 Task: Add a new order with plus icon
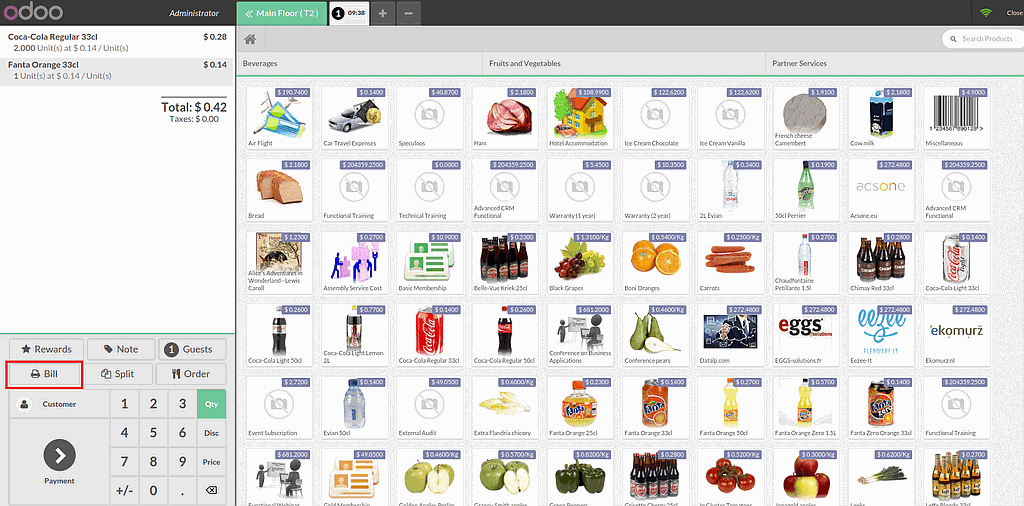(383, 13)
